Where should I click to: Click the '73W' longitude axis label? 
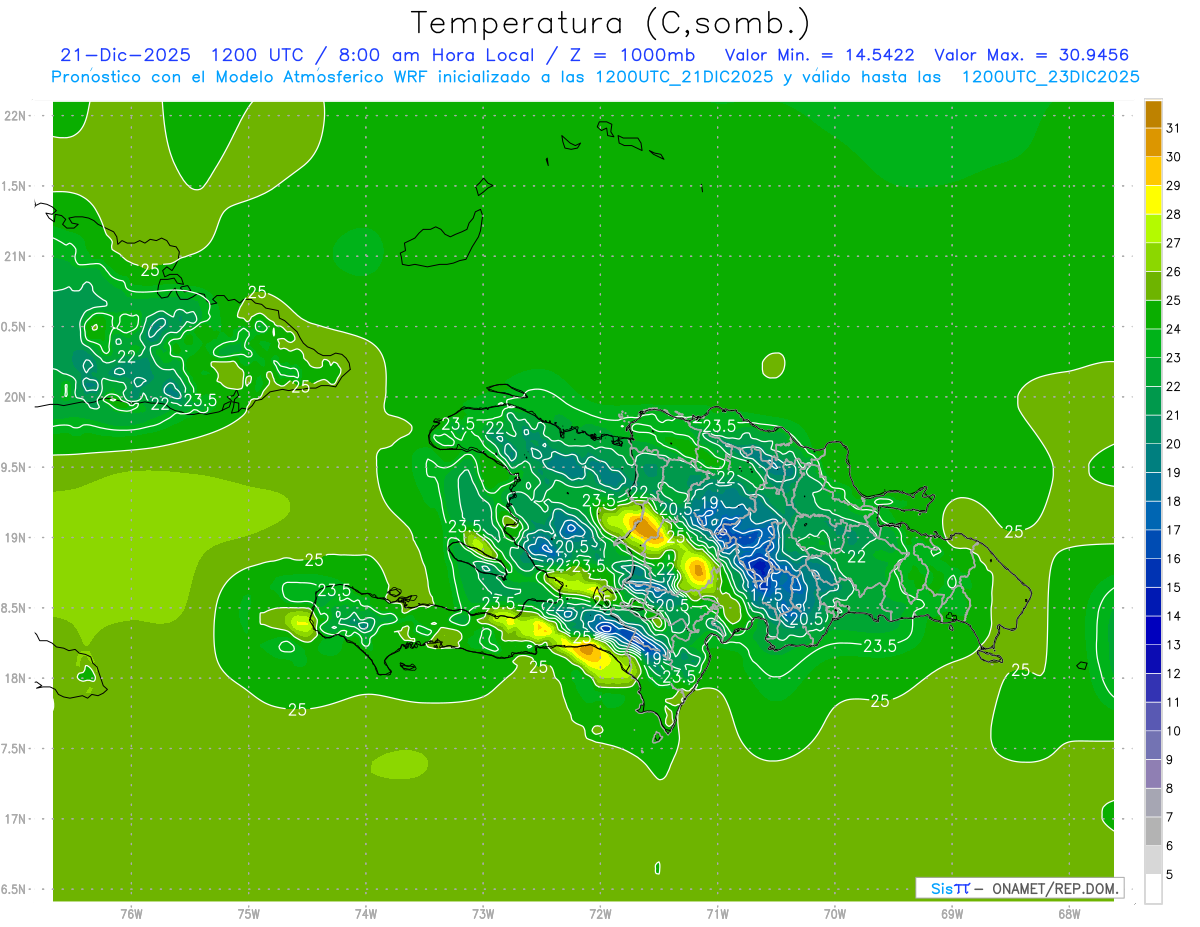(483, 913)
